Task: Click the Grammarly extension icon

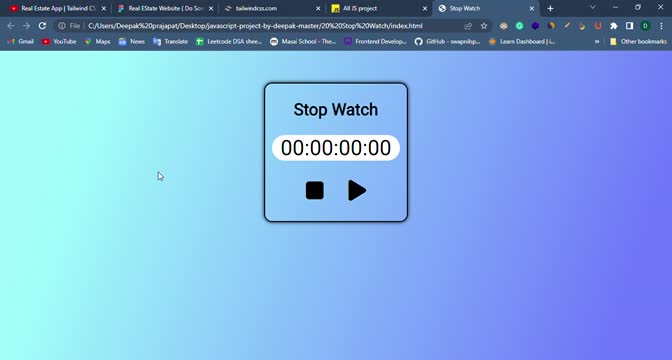Action: 519,26
